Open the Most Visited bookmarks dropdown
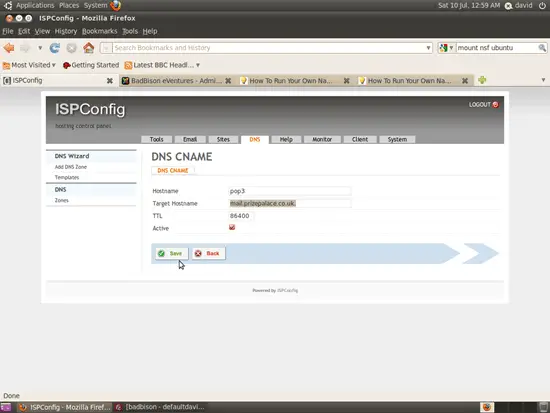The height and width of the screenshot is (413, 550). pyautogui.click(x=29, y=65)
